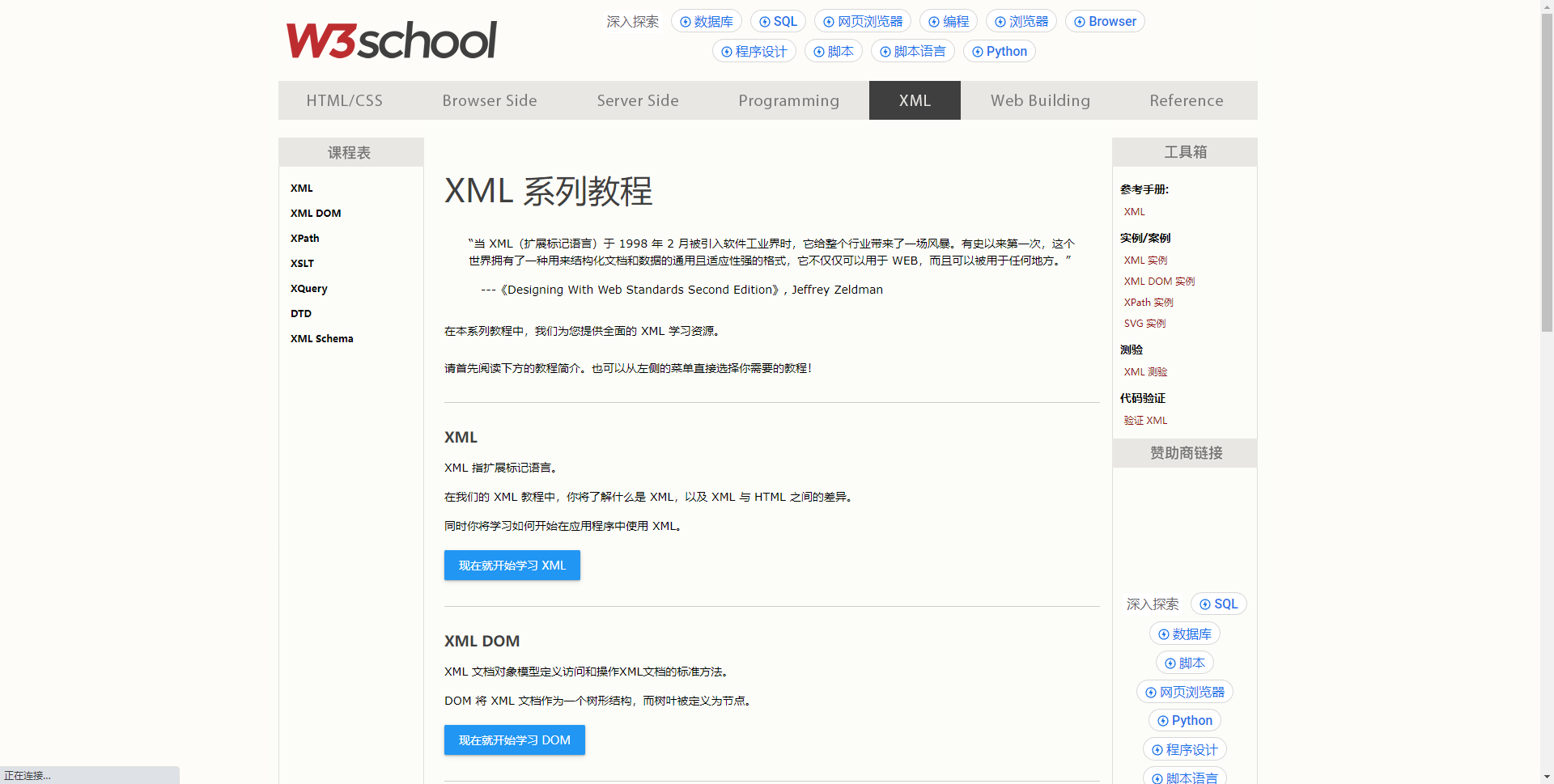Screen dimensions: 1554x784
Task: Click the XML DOM section heading
Action: pyautogui.click(x=482, y=641)
